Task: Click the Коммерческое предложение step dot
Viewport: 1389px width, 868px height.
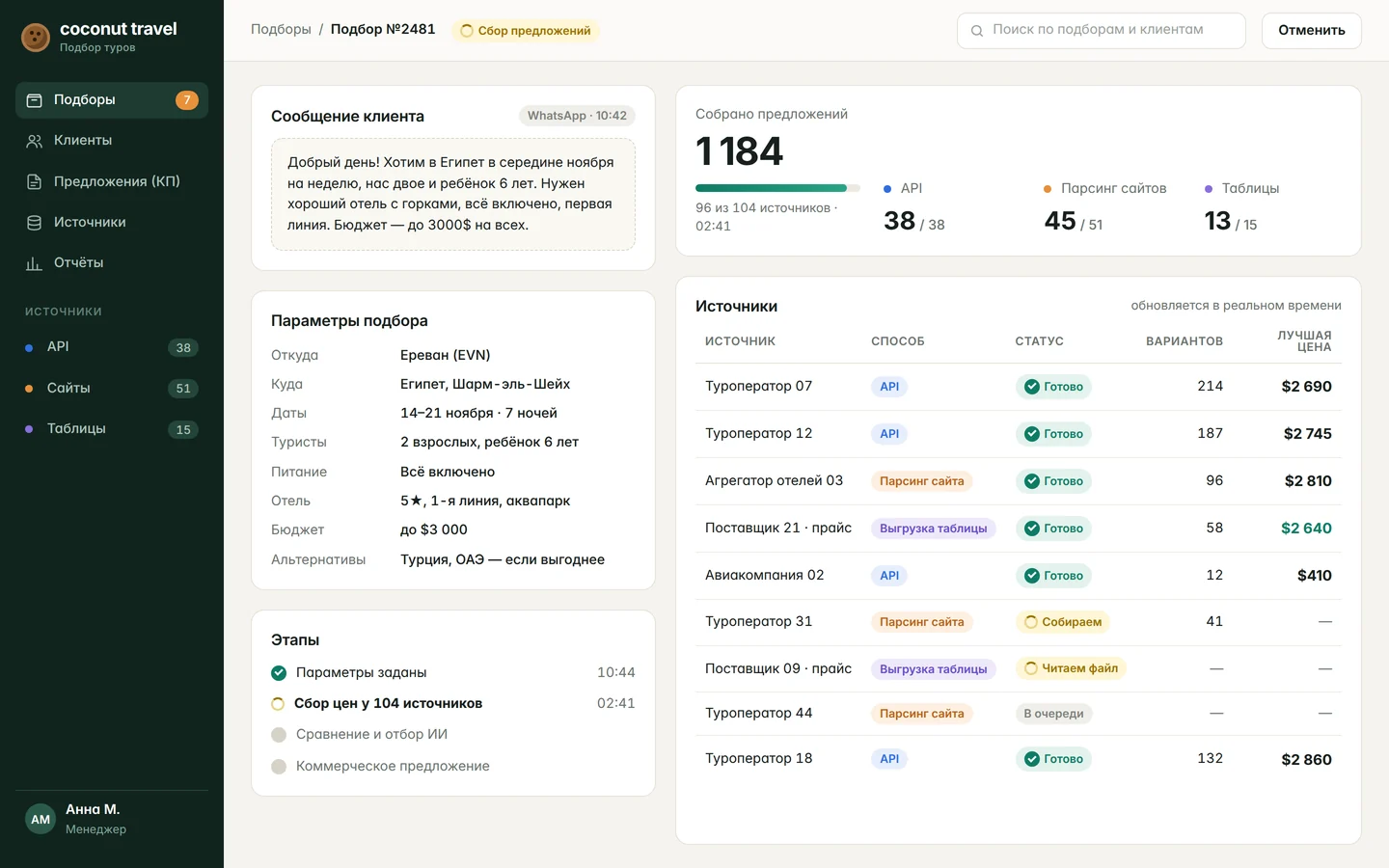Action: click(x=279, y=767)
